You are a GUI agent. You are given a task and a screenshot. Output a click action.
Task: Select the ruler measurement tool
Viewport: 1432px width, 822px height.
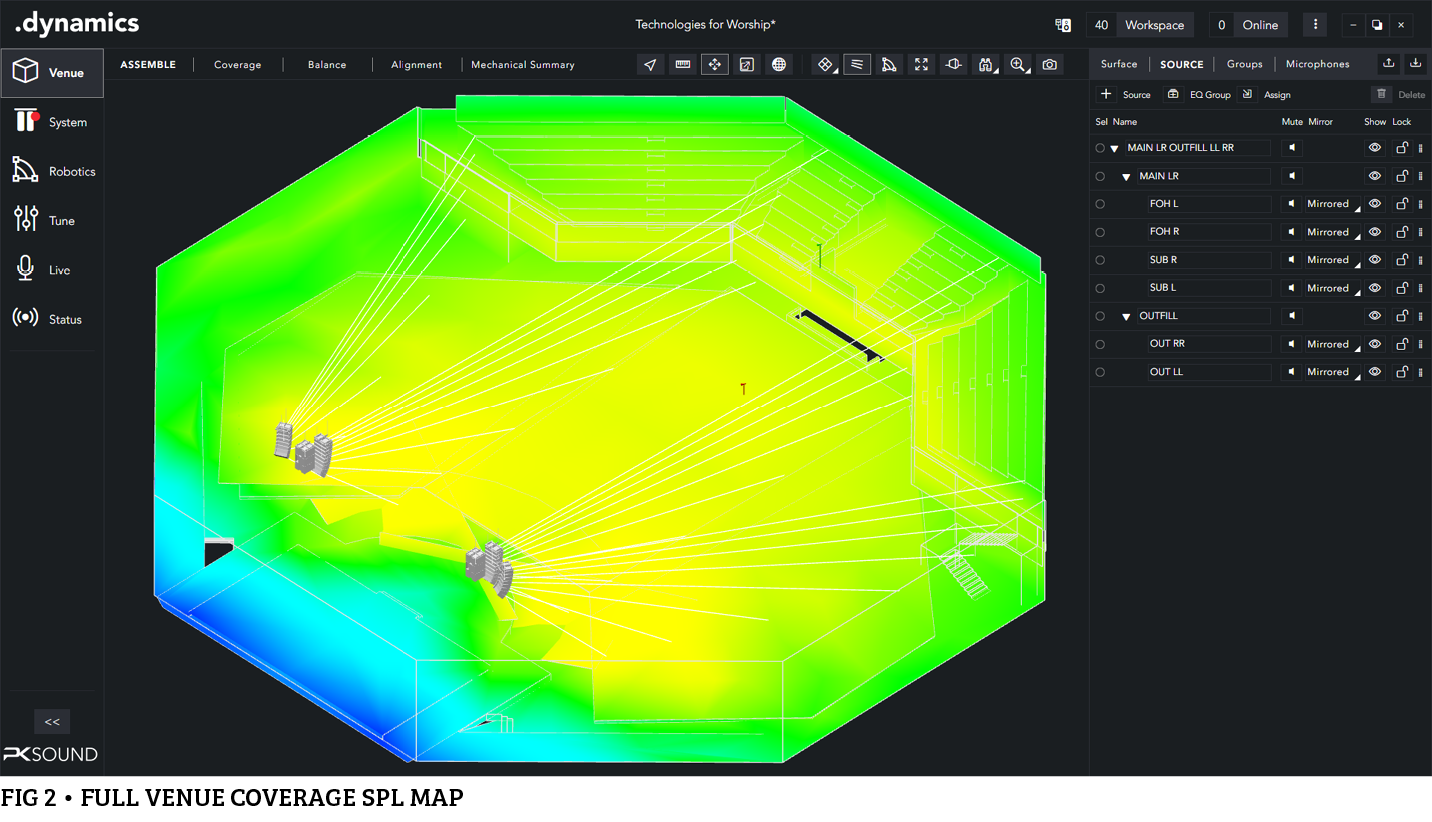[683, 65]
